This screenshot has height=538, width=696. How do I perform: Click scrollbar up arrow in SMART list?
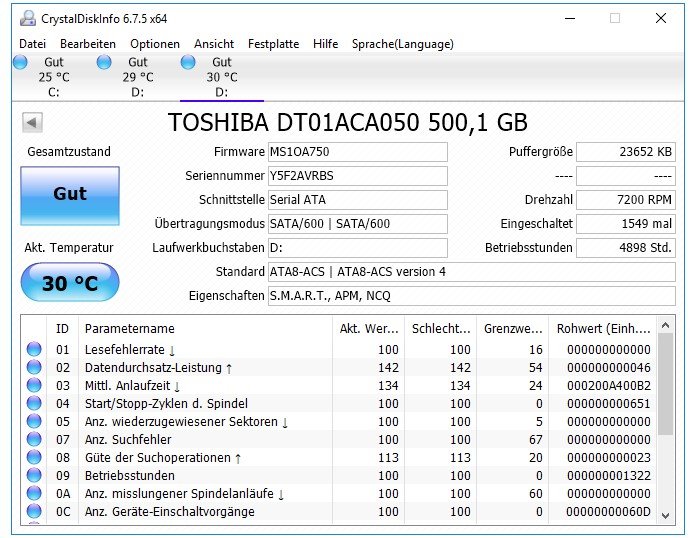coord(665,325)
